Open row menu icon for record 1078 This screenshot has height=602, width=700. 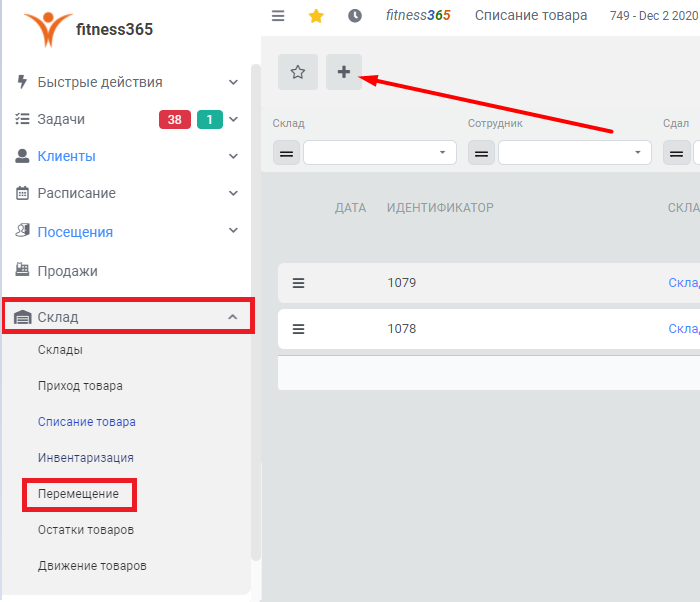coord(298,329)
